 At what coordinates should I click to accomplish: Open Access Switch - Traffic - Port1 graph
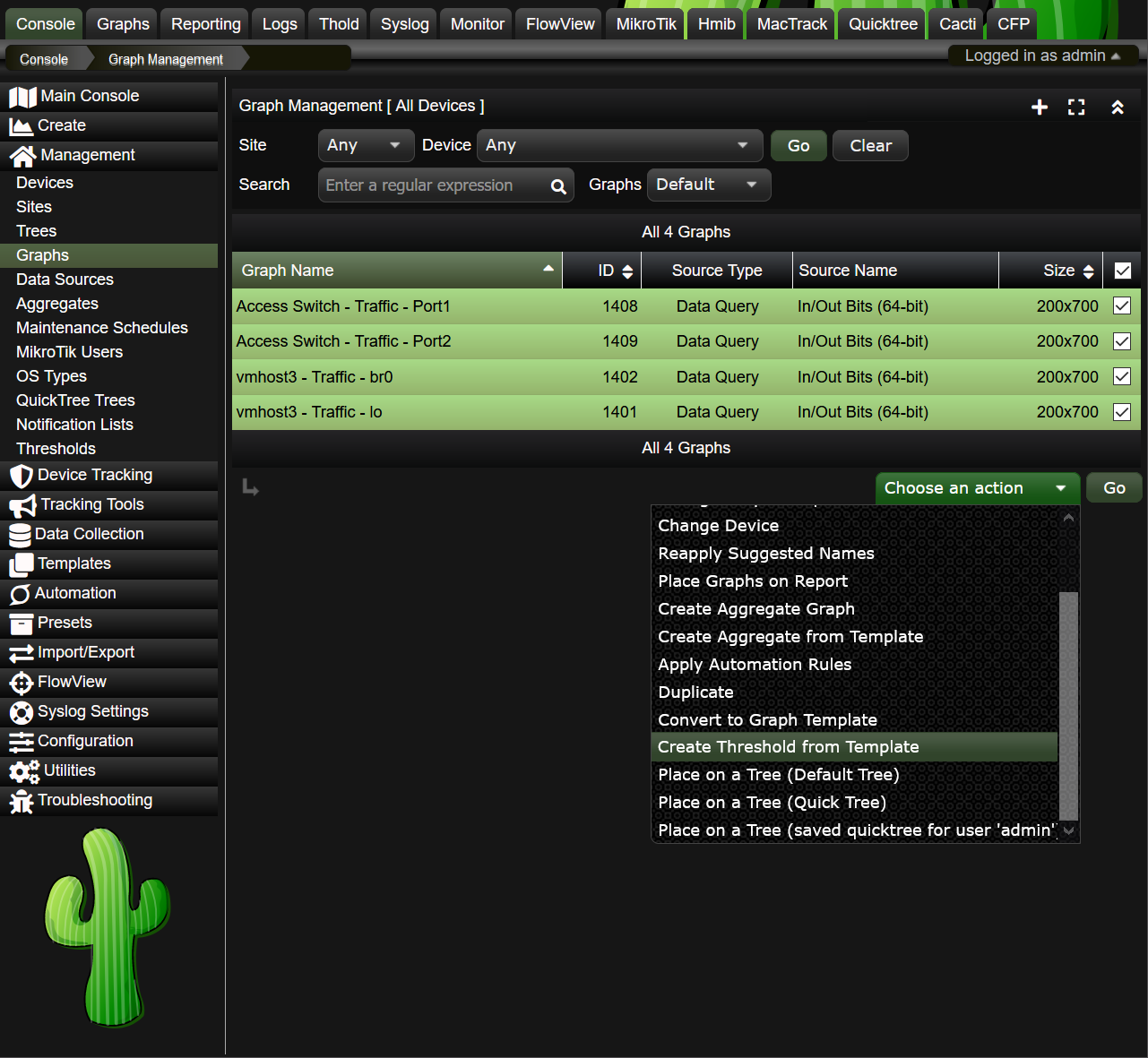point(343,306)
